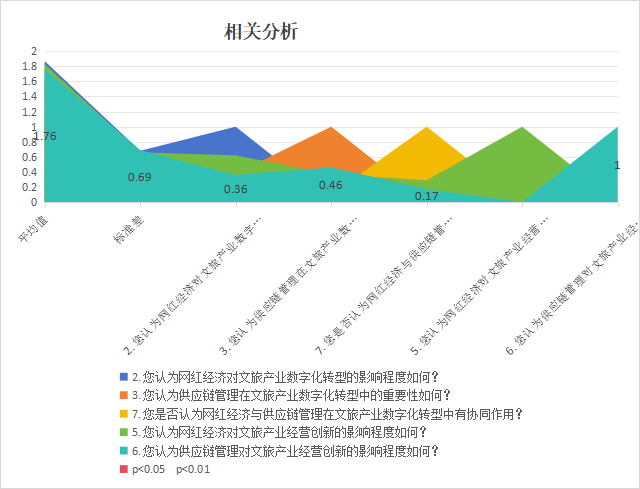This screenshot has height=489, width=640.
Task: Select legend text 3. 您认为供应链管理在文旅产业数字化转型中的重要性如何
Action: [x=292, y=396]
